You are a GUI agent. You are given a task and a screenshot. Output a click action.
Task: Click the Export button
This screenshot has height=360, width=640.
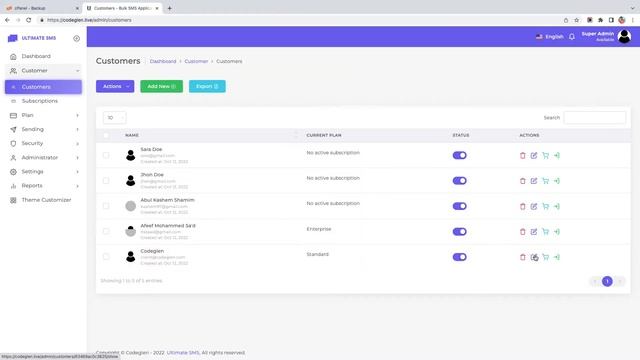(207, 86)
